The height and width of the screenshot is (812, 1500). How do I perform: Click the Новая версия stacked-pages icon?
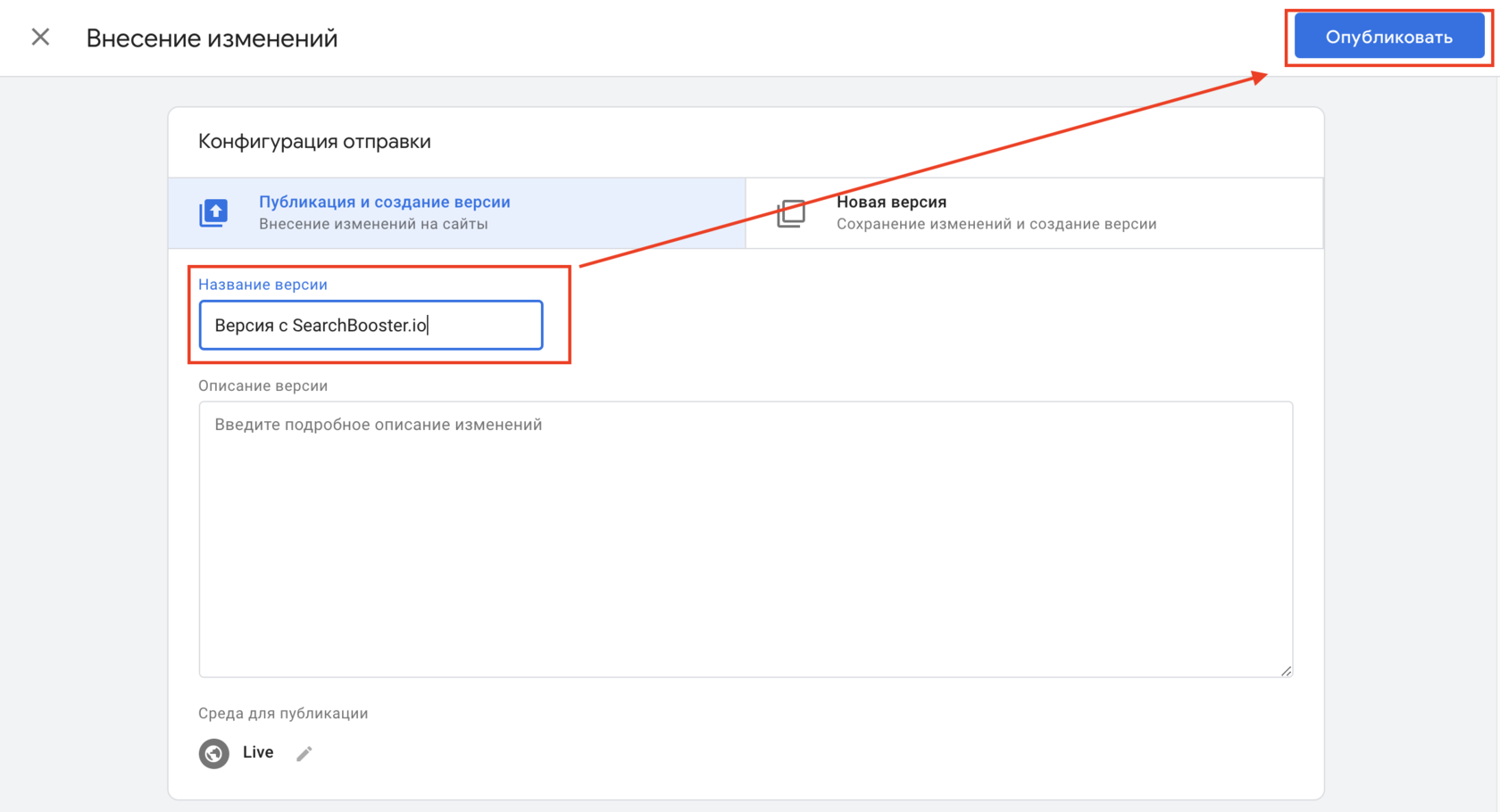click(x=791, y=213)
